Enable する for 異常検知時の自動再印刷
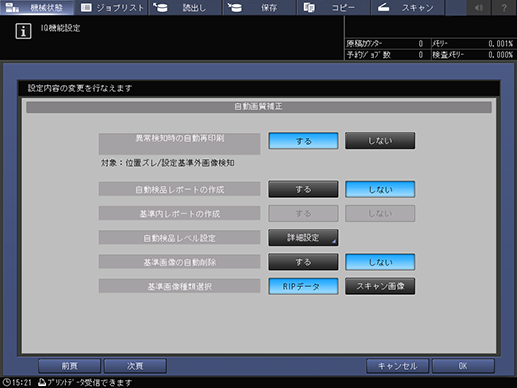517x388 pixels. coord(303,141)
